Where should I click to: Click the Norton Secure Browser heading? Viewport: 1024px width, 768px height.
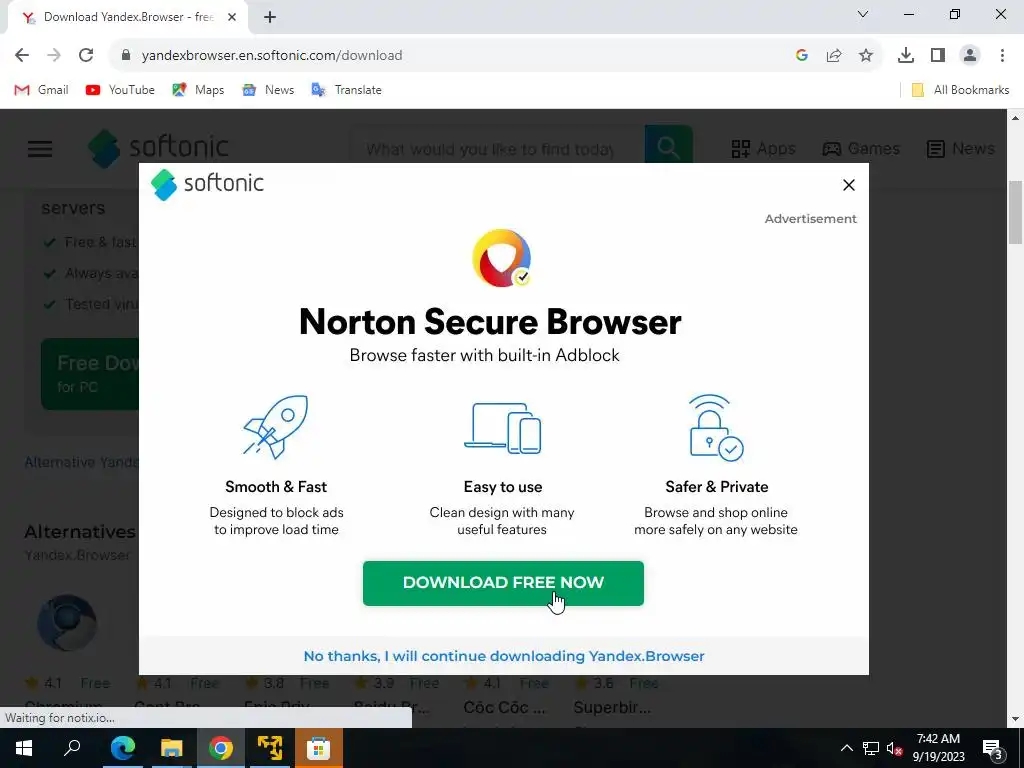point(490,322)
